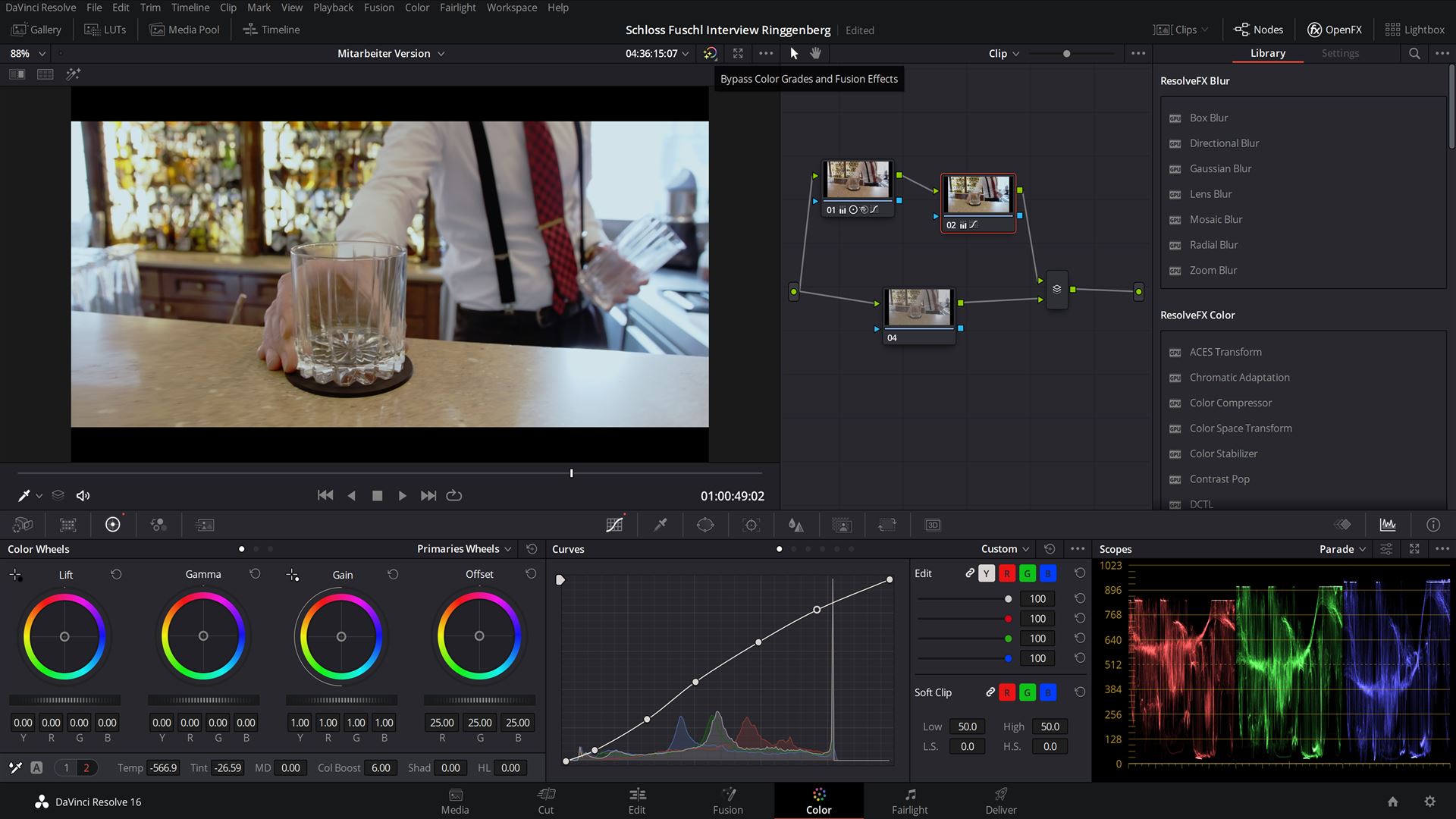
Task: Toggle the red channel curve edit button
Action: (1006, 573)
